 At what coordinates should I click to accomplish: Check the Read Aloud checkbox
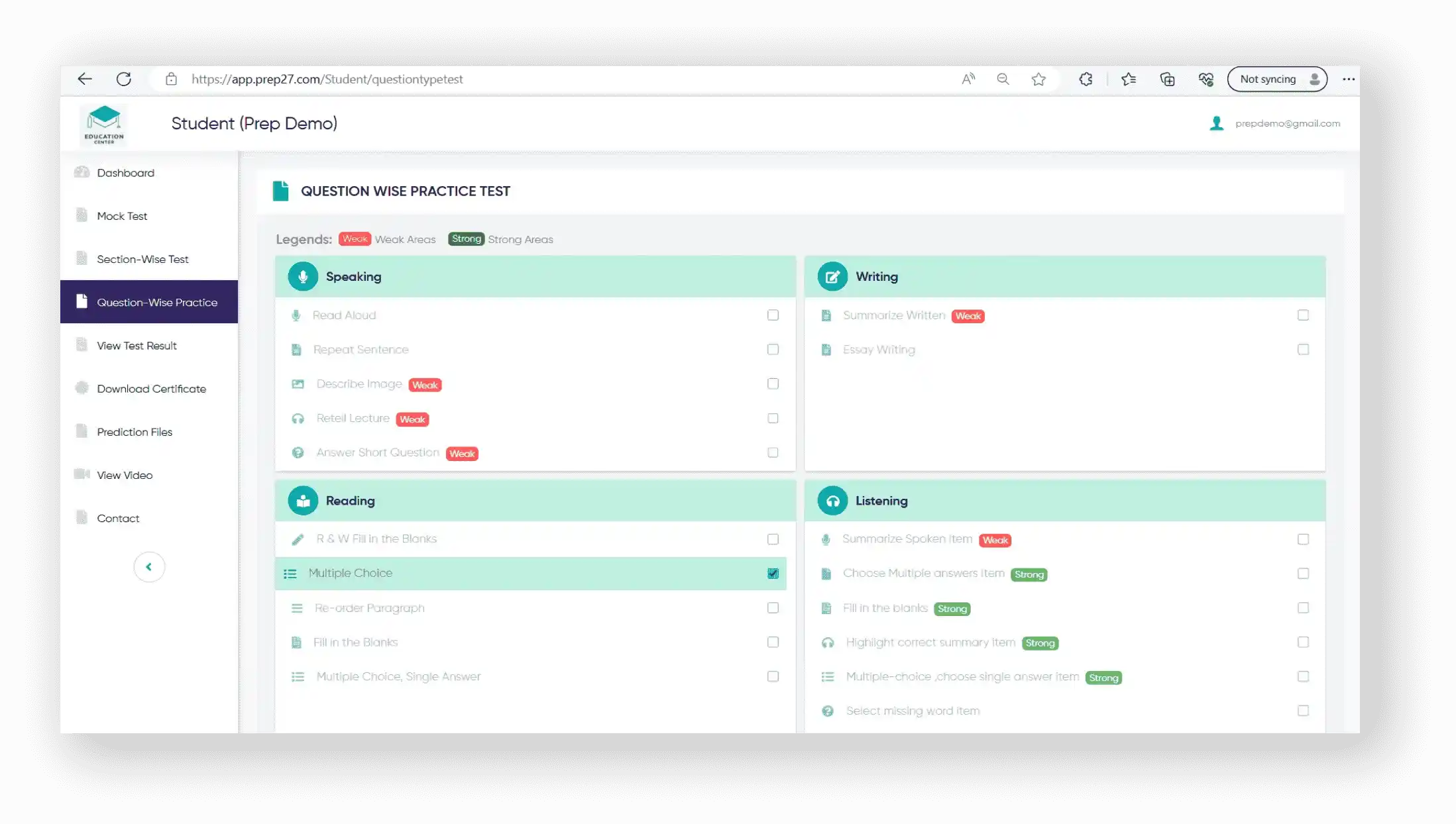773,315
